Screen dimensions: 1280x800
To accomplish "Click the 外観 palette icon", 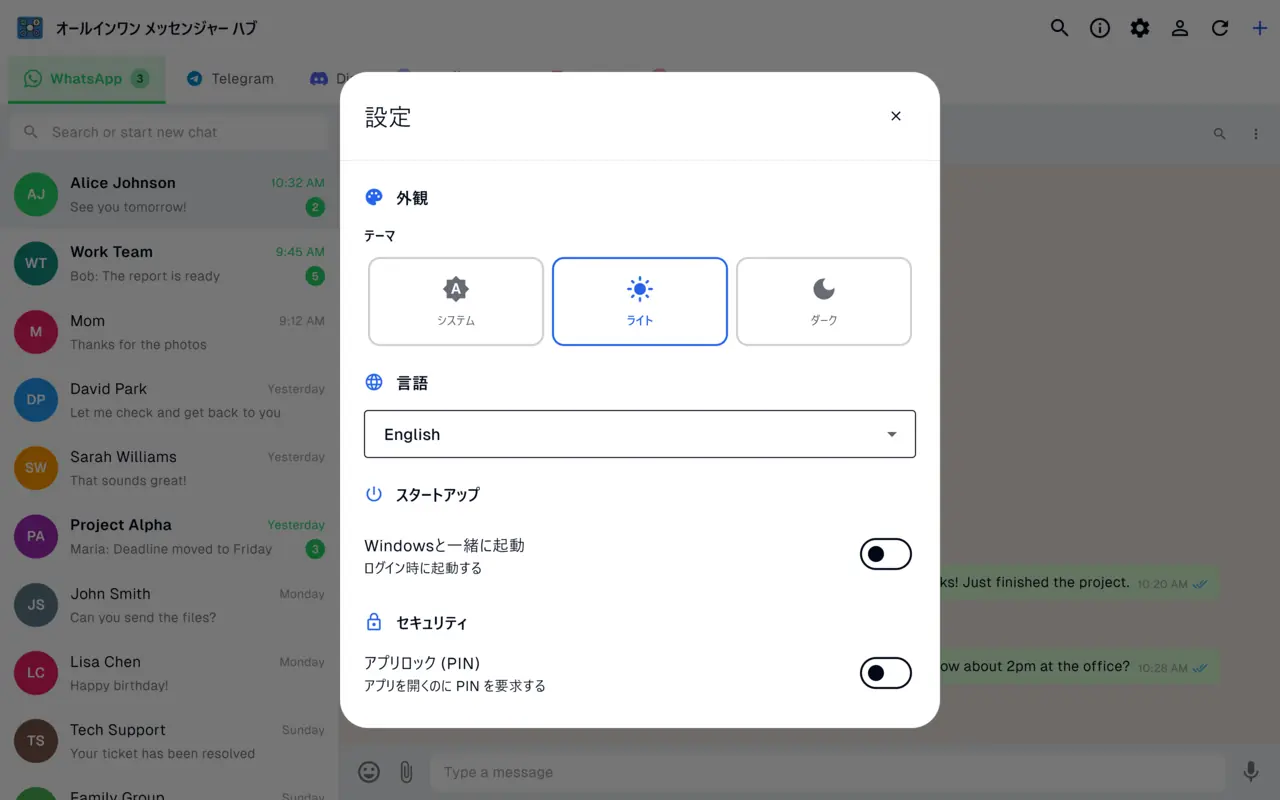I will pyautogui.click(x=374, y=197).
